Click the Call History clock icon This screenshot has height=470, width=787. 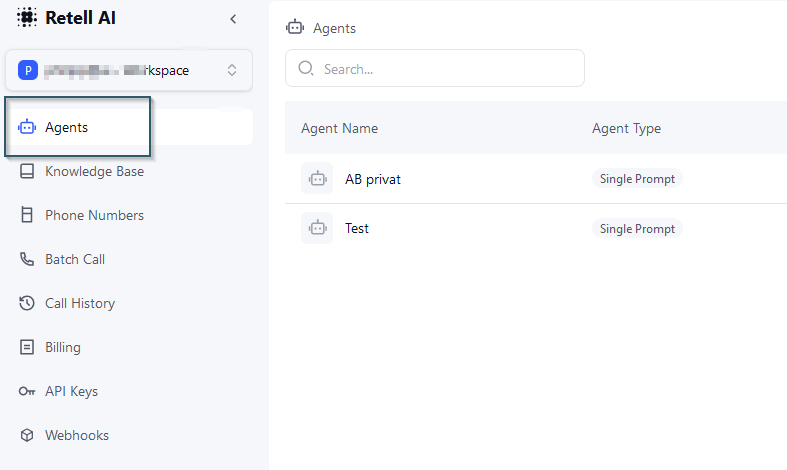click(x=27, y=303)
